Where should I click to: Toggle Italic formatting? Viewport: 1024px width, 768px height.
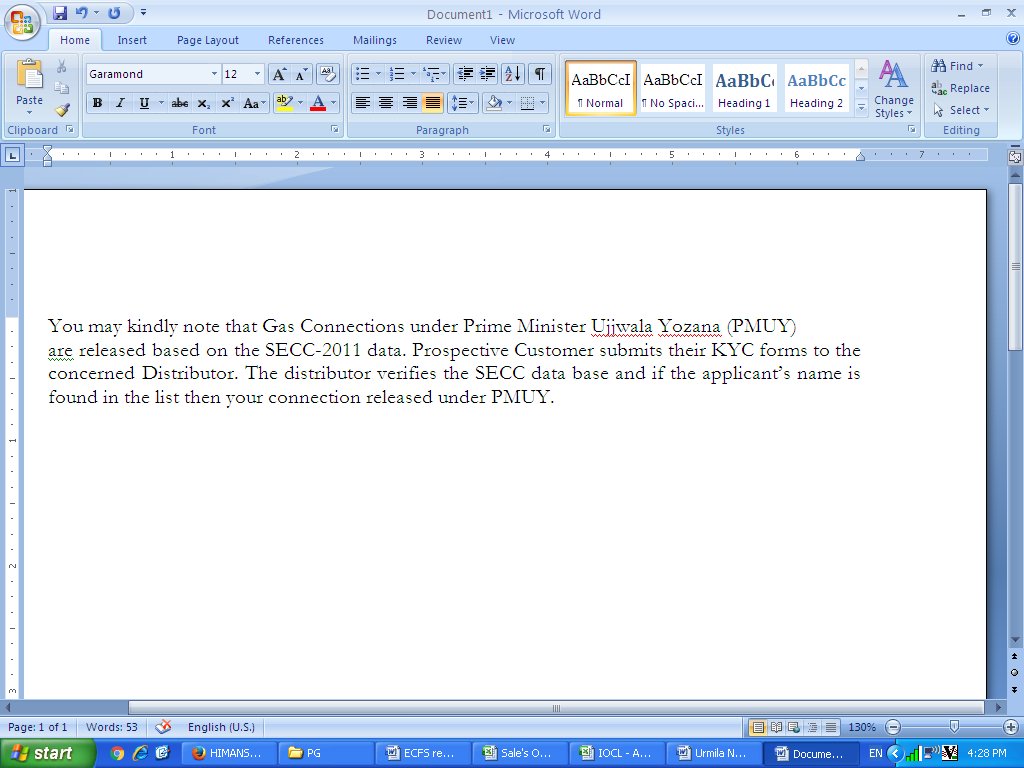coord(120,103)
